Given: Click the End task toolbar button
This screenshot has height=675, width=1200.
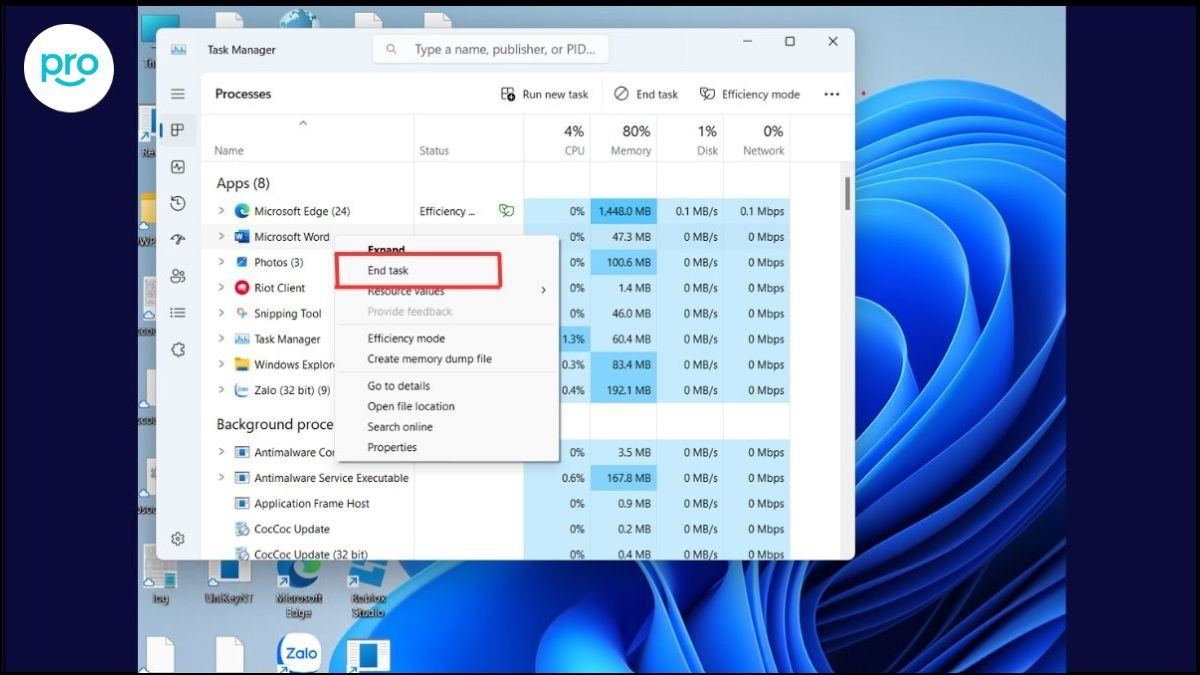Looking at the screenshot, I should (x=646, y=94).
